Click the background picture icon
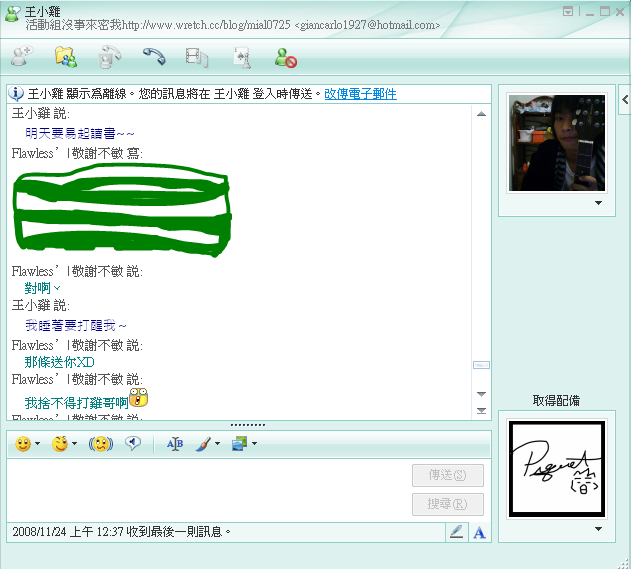631x569 pixels. (239, 444)
